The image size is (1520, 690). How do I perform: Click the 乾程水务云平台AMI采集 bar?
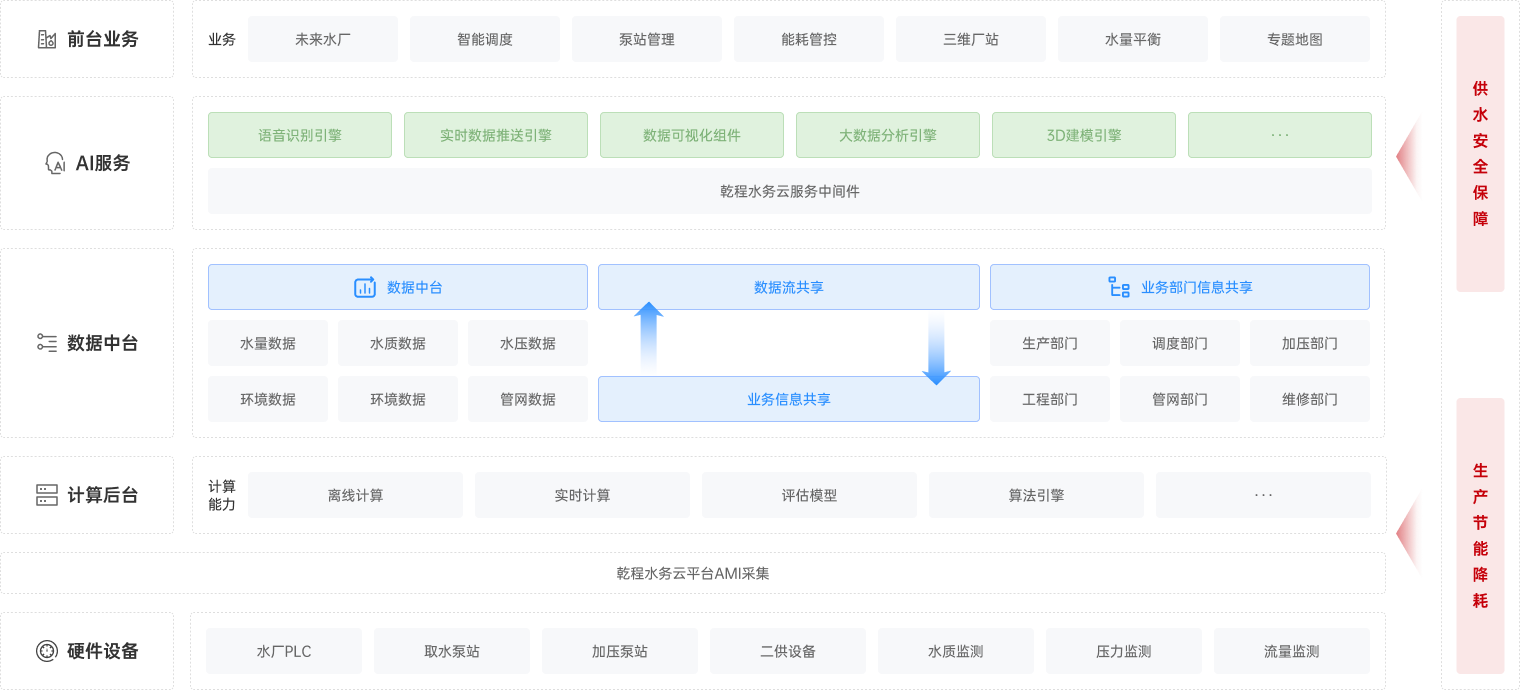point(692,573)
